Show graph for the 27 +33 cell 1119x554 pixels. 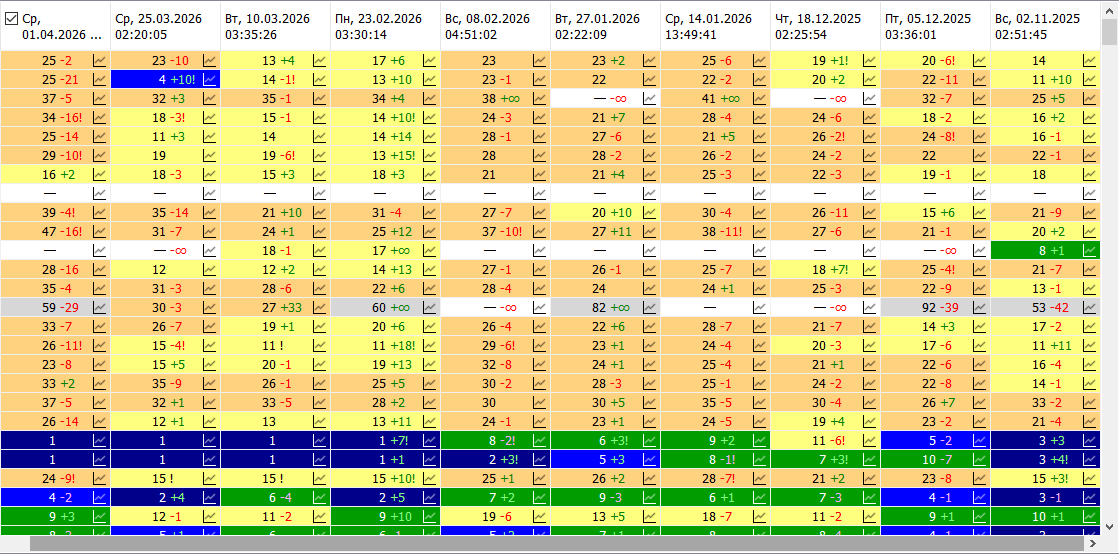(x=319, y=307)
